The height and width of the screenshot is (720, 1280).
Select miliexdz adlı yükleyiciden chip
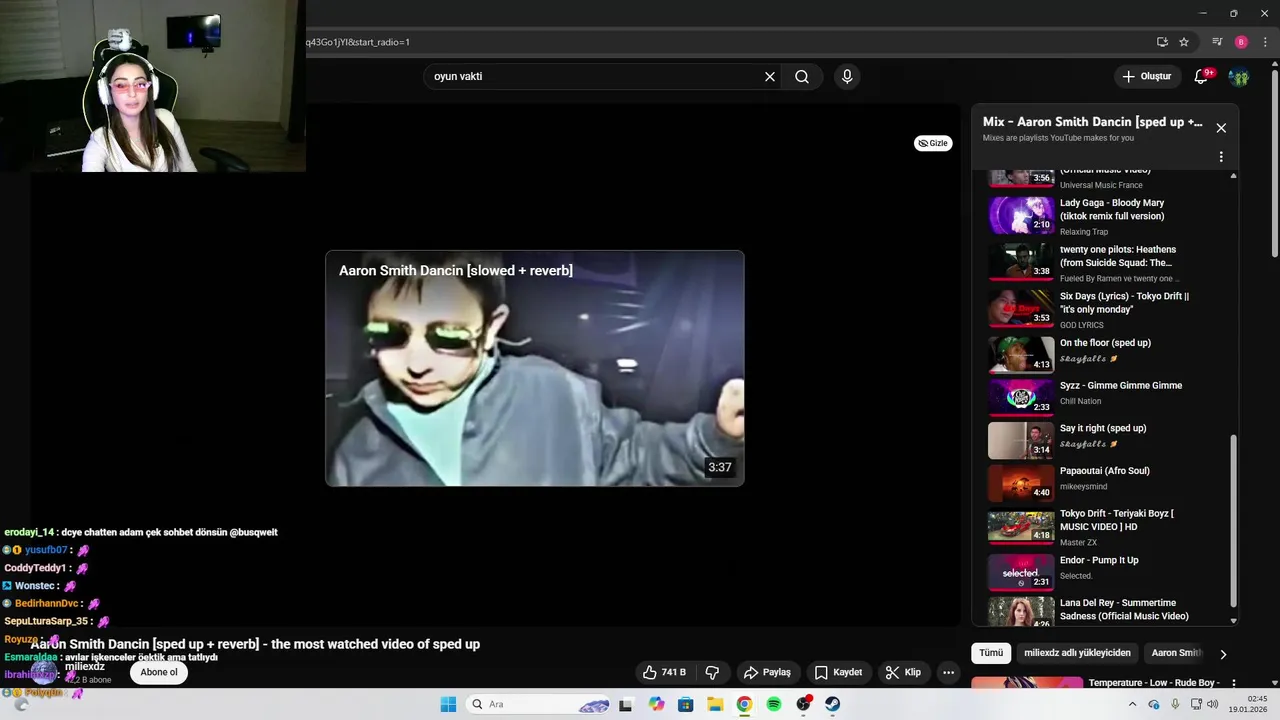click(x=1077, y=653)
